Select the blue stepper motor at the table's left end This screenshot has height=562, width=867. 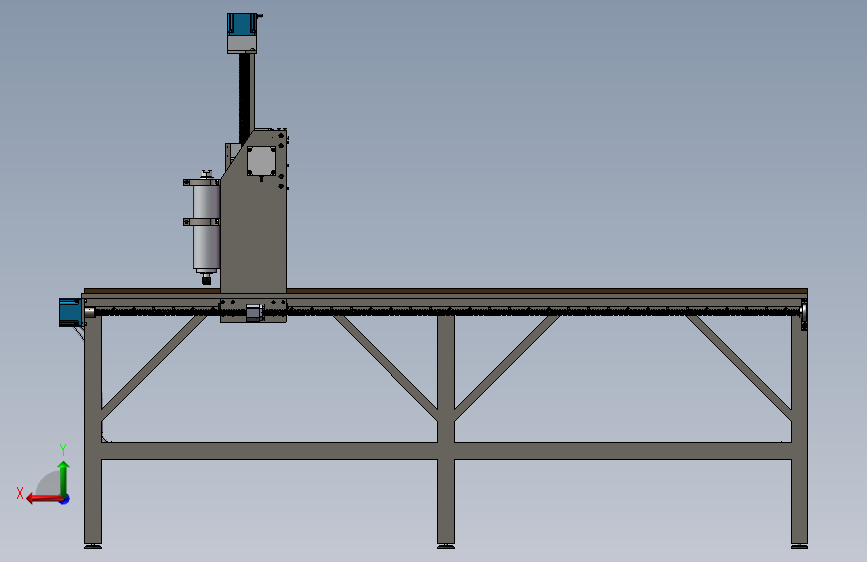(x=70, y=312)
